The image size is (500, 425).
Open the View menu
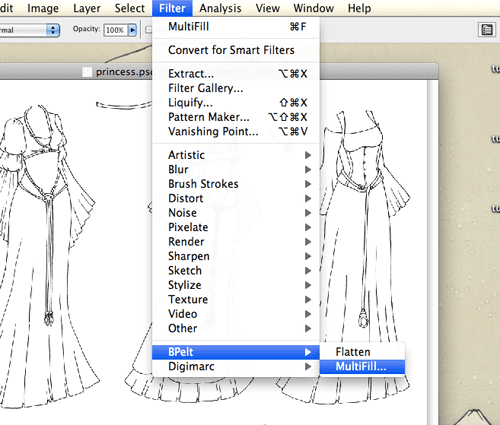[267, 8]
